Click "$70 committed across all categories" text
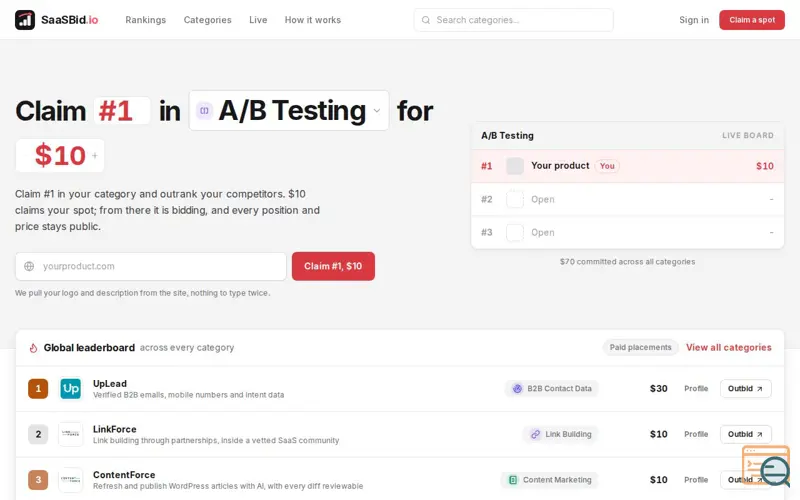 tap(627, 262)
